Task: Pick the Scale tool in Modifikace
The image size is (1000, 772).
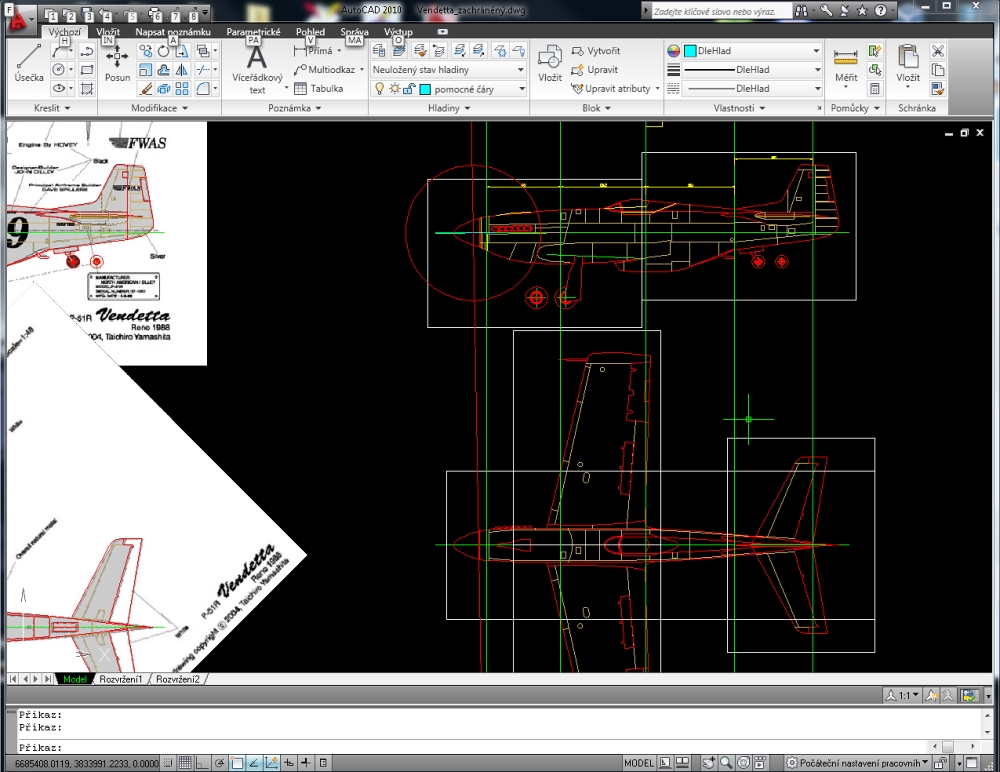Action: (145, 70)
